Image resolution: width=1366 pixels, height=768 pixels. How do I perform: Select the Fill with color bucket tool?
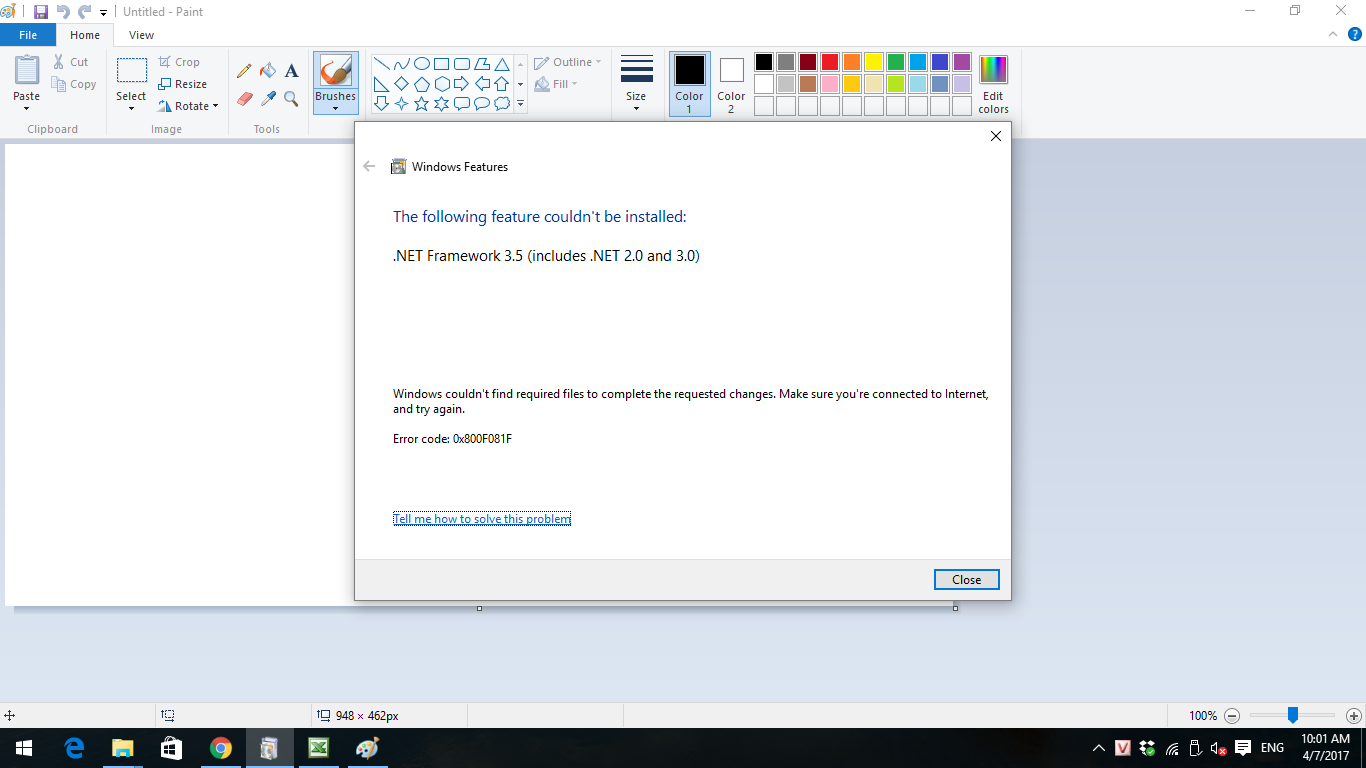(x=268, y=71)
